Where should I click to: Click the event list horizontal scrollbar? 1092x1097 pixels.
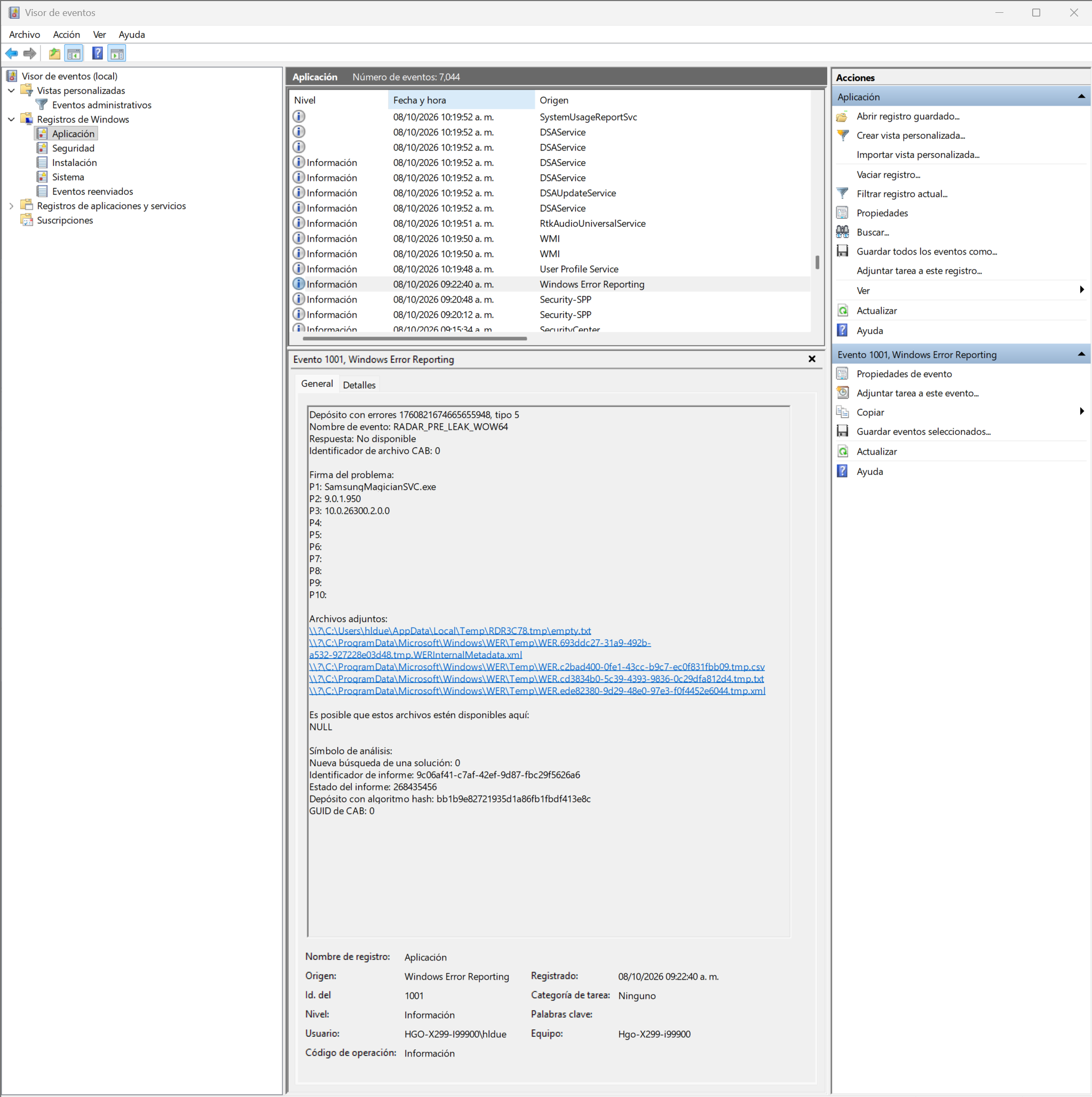point(415,339)
